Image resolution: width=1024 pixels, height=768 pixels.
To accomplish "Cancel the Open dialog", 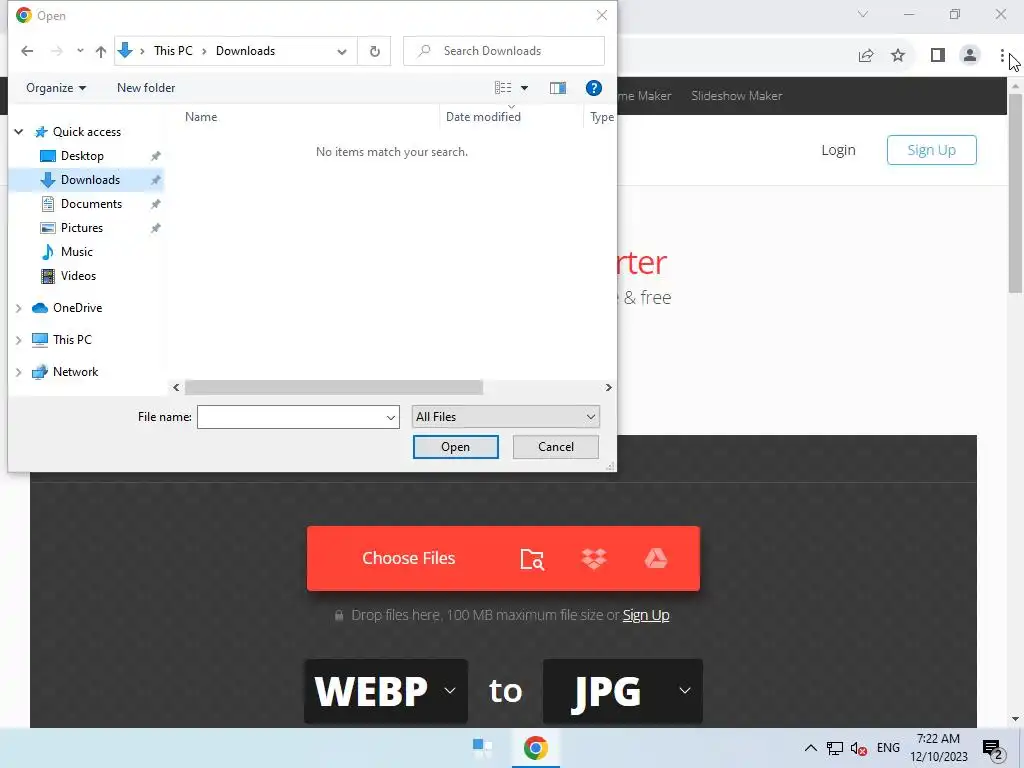I will point(556,447).
